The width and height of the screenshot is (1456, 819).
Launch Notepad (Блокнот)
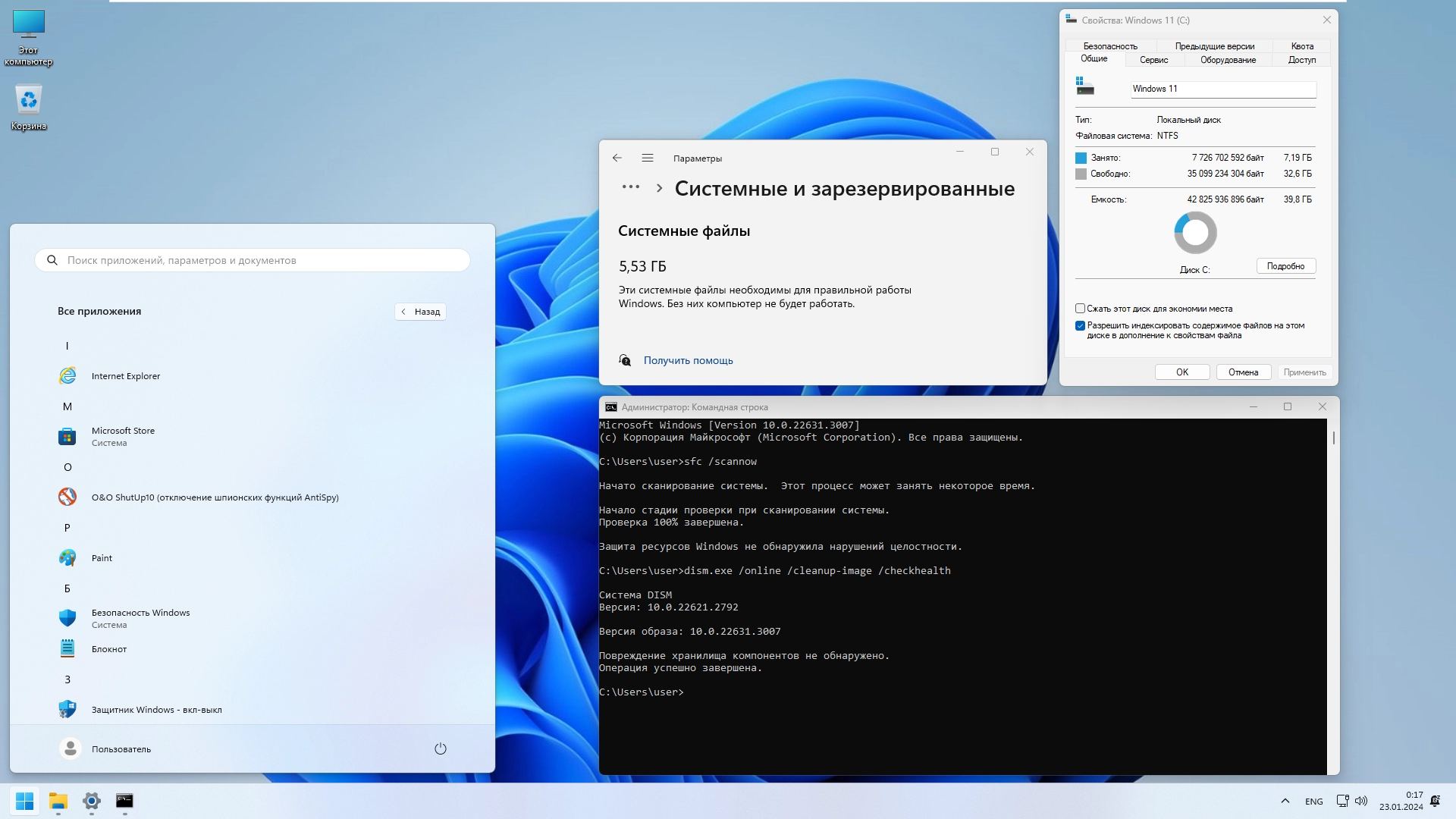[x=109, y=649]
